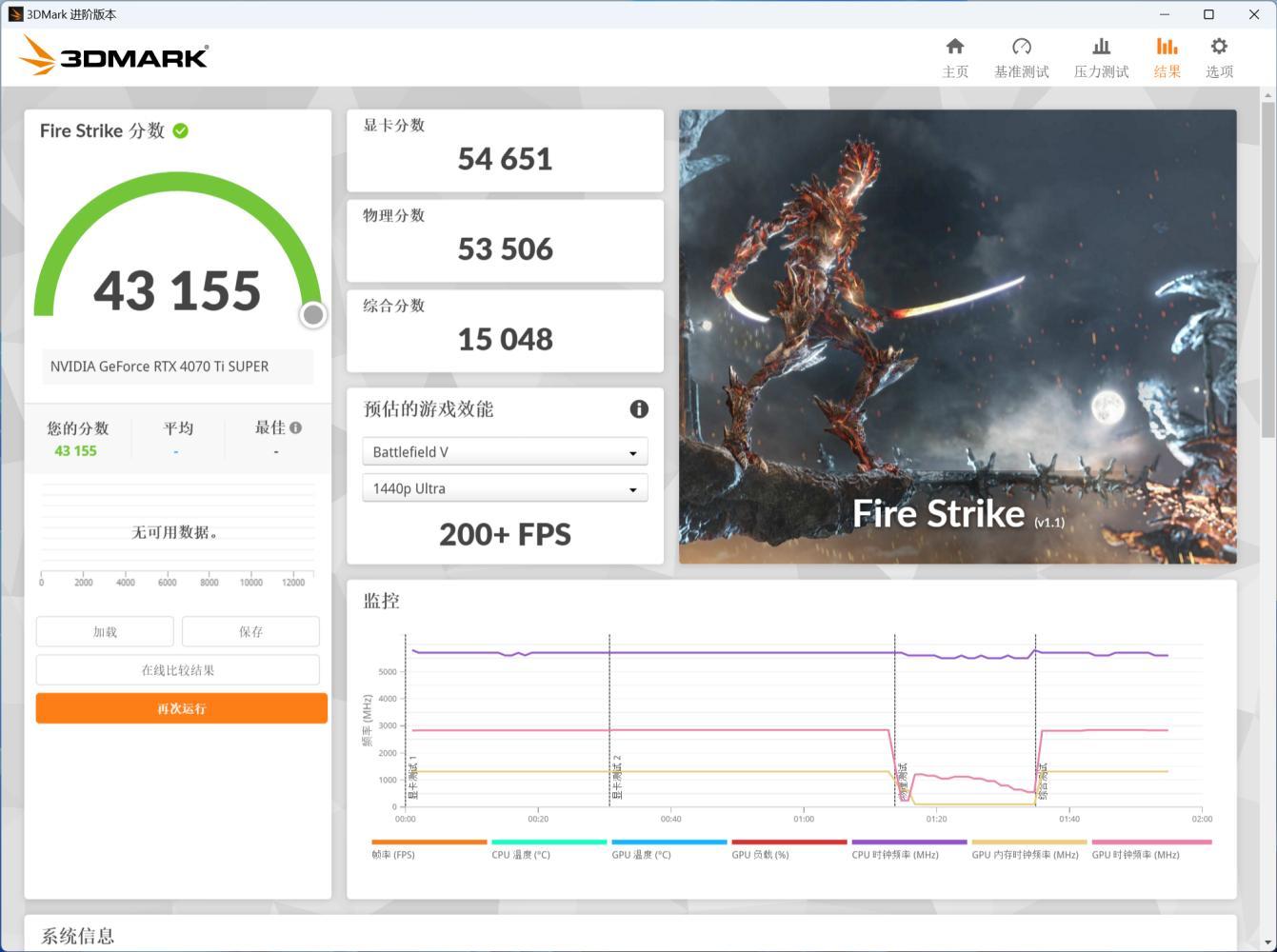Viewport: 1277px width, 952px height.
Task: Select the 结果 results tab
Action: pos(1167,58)
